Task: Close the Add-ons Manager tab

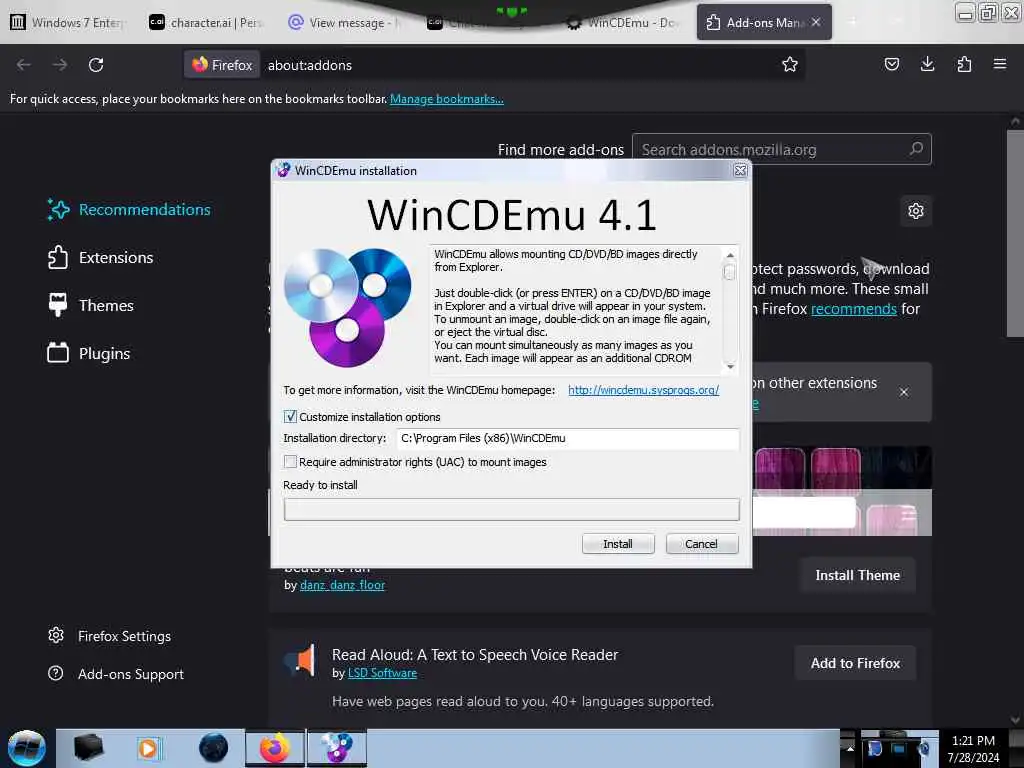Action: (x=816, y=22)
